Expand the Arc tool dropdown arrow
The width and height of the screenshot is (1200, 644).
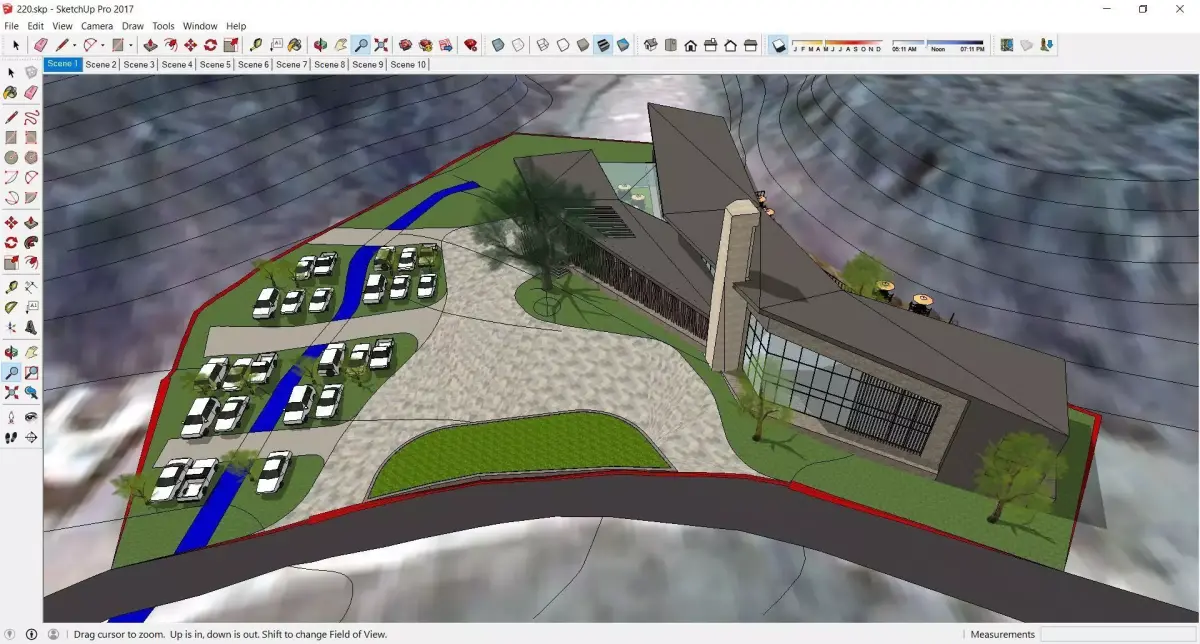(x=103, y=45)
